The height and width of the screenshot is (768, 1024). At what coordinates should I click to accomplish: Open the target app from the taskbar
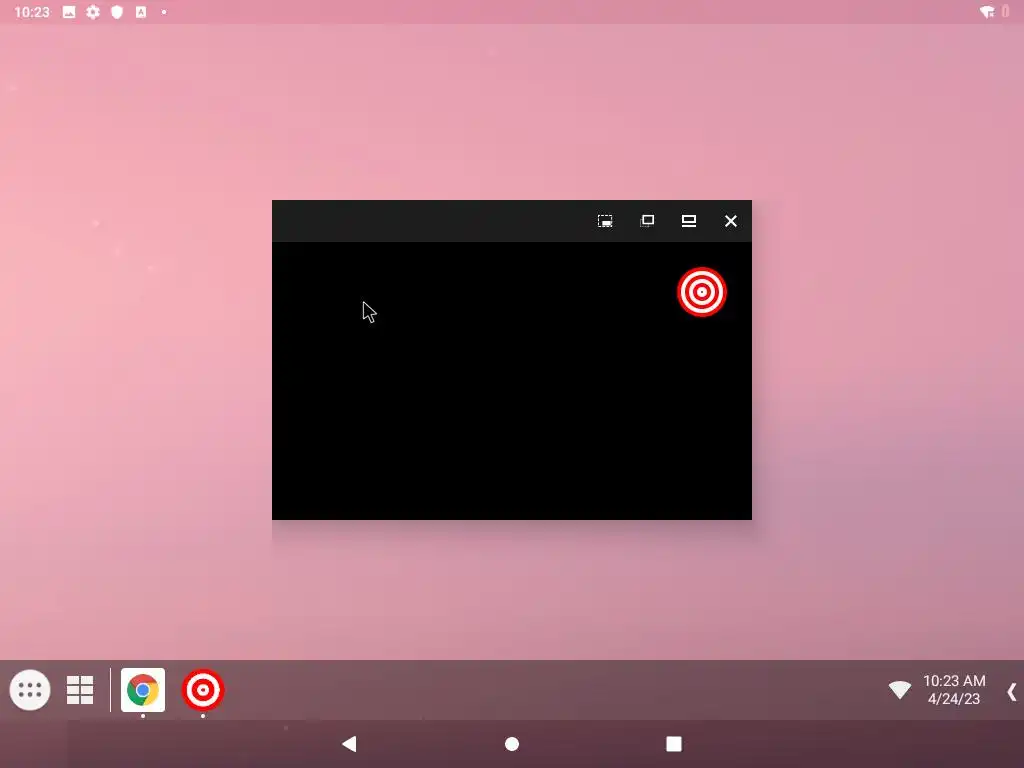203,690
